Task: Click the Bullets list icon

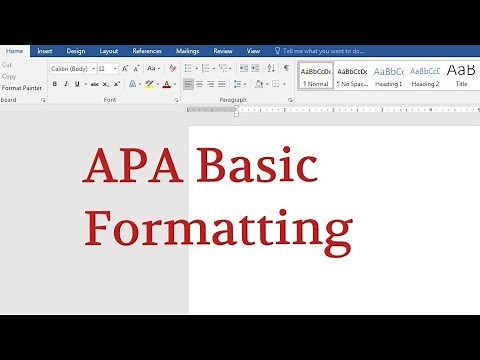Action: (x=188, y=68)
